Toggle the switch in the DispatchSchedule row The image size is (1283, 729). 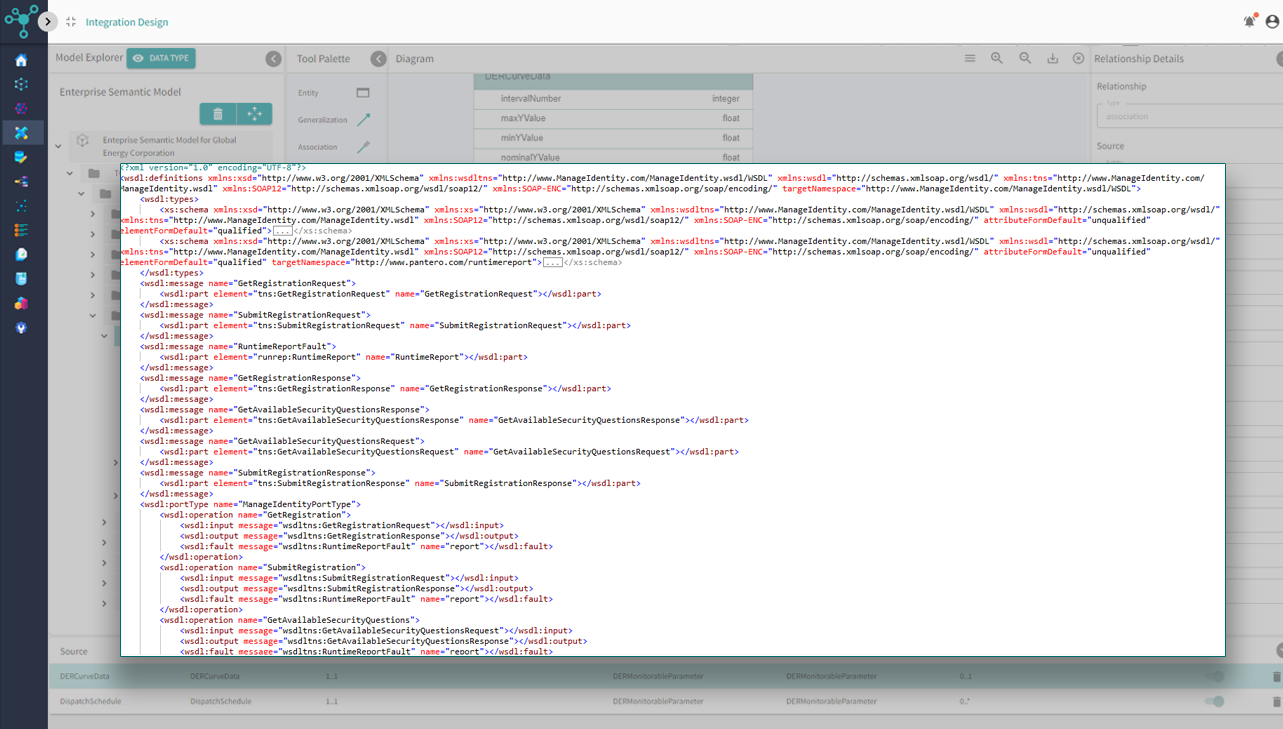point(1214,702)
